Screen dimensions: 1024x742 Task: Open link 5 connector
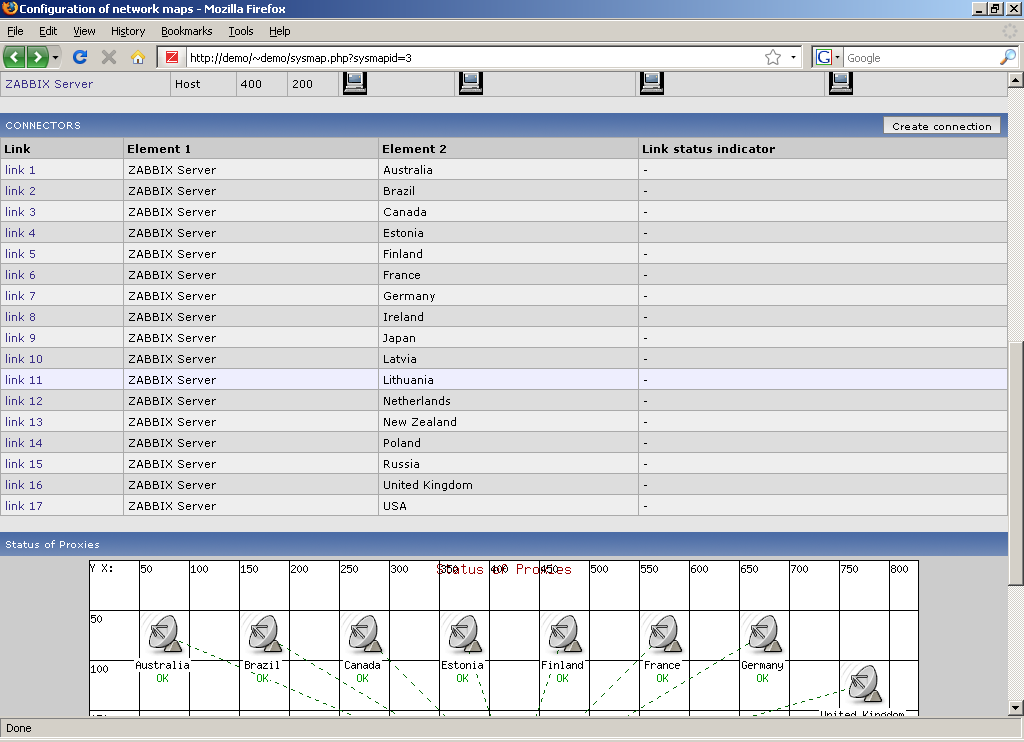(x=20, y=253)
